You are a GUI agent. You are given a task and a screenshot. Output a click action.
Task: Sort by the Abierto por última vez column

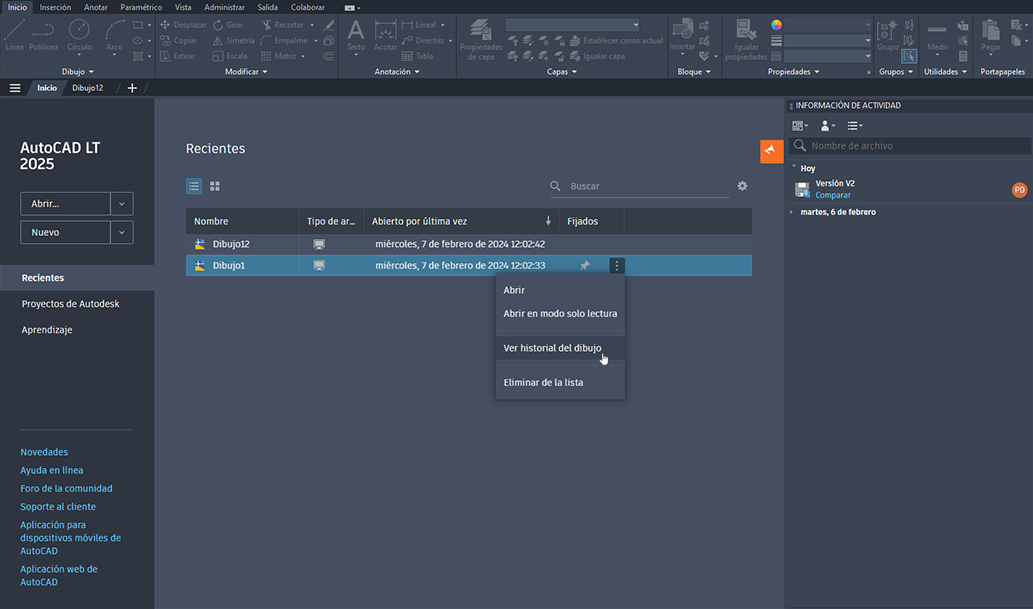click(461, 221)
